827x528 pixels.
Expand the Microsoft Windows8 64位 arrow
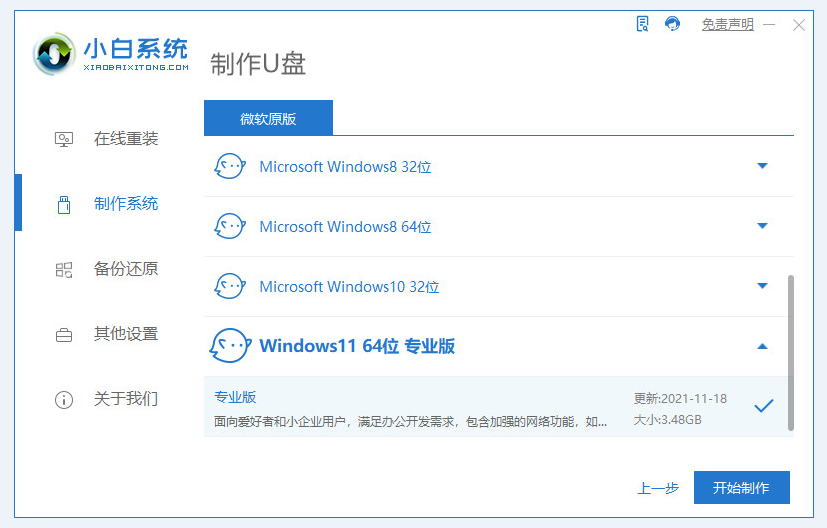pyautogui.click(x=762, y=226)
